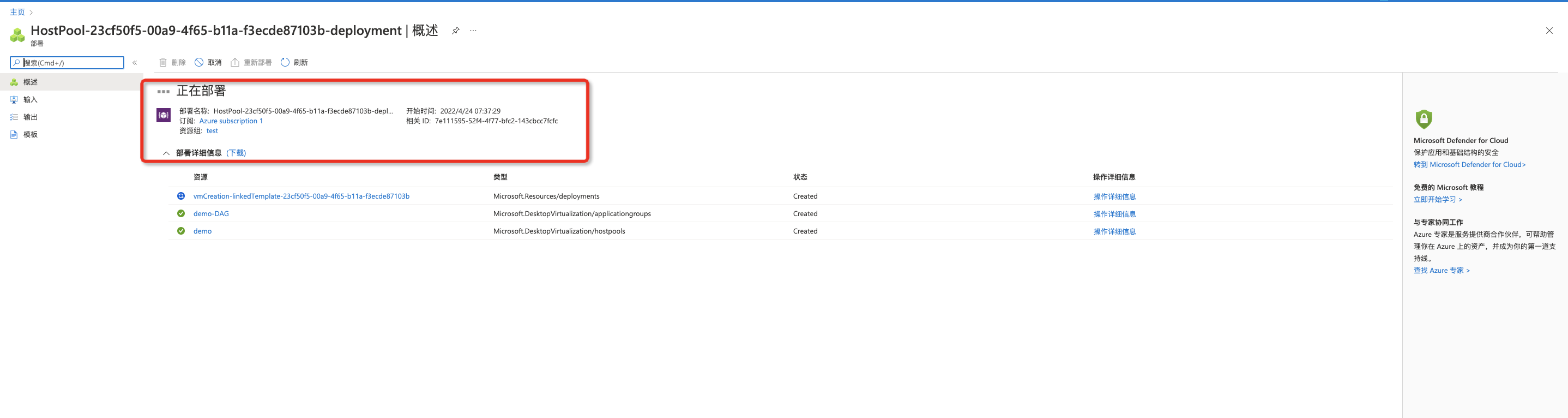Image resolution: width=1568 pixels, height=418 pixels.
Task: Click the 开始时间 2022/4/24 07:37:29 value
Action: [470, 111]
